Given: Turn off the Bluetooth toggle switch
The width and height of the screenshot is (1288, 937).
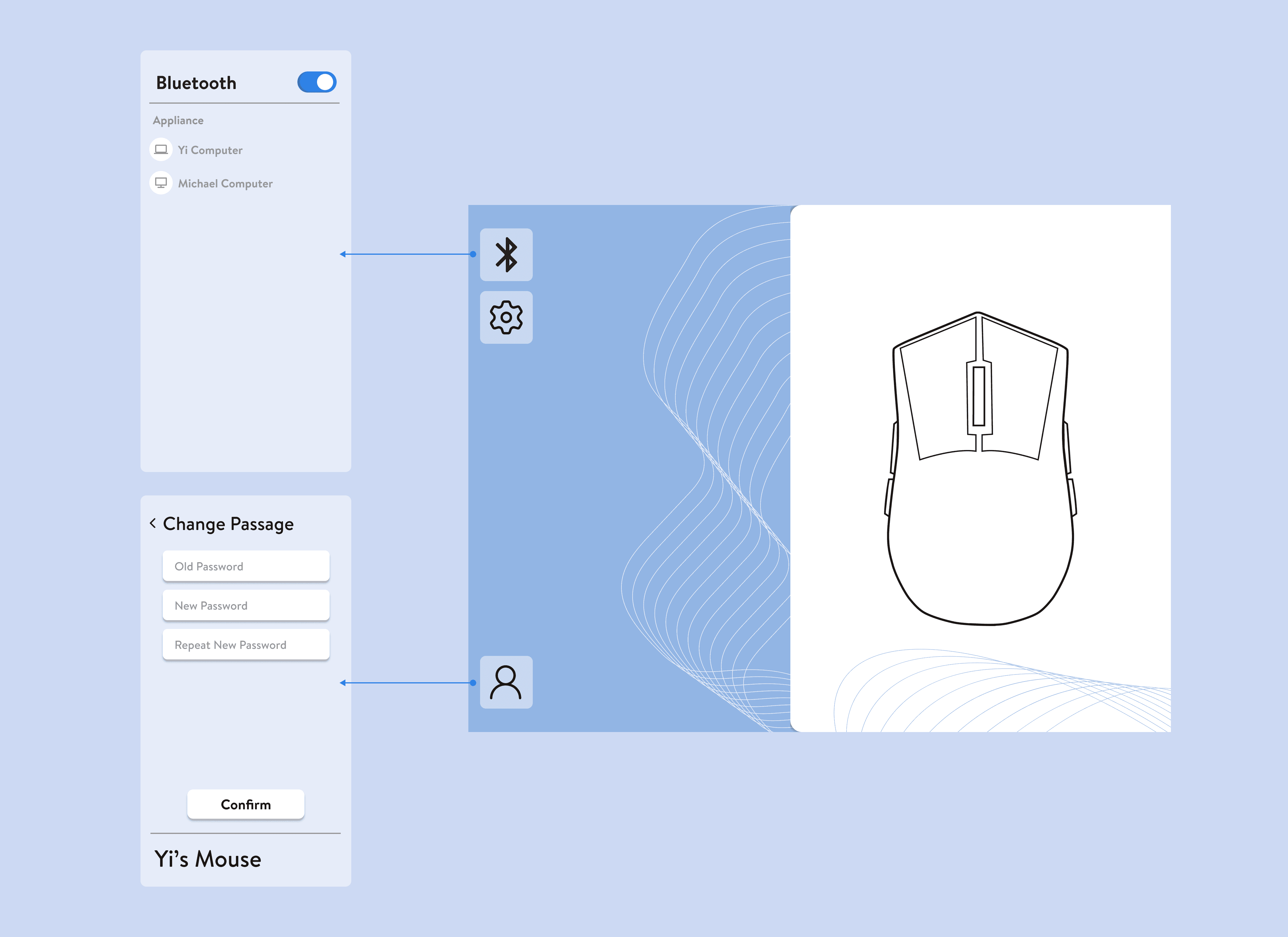Looking at the screenshot, I should [x=317, y=82].
